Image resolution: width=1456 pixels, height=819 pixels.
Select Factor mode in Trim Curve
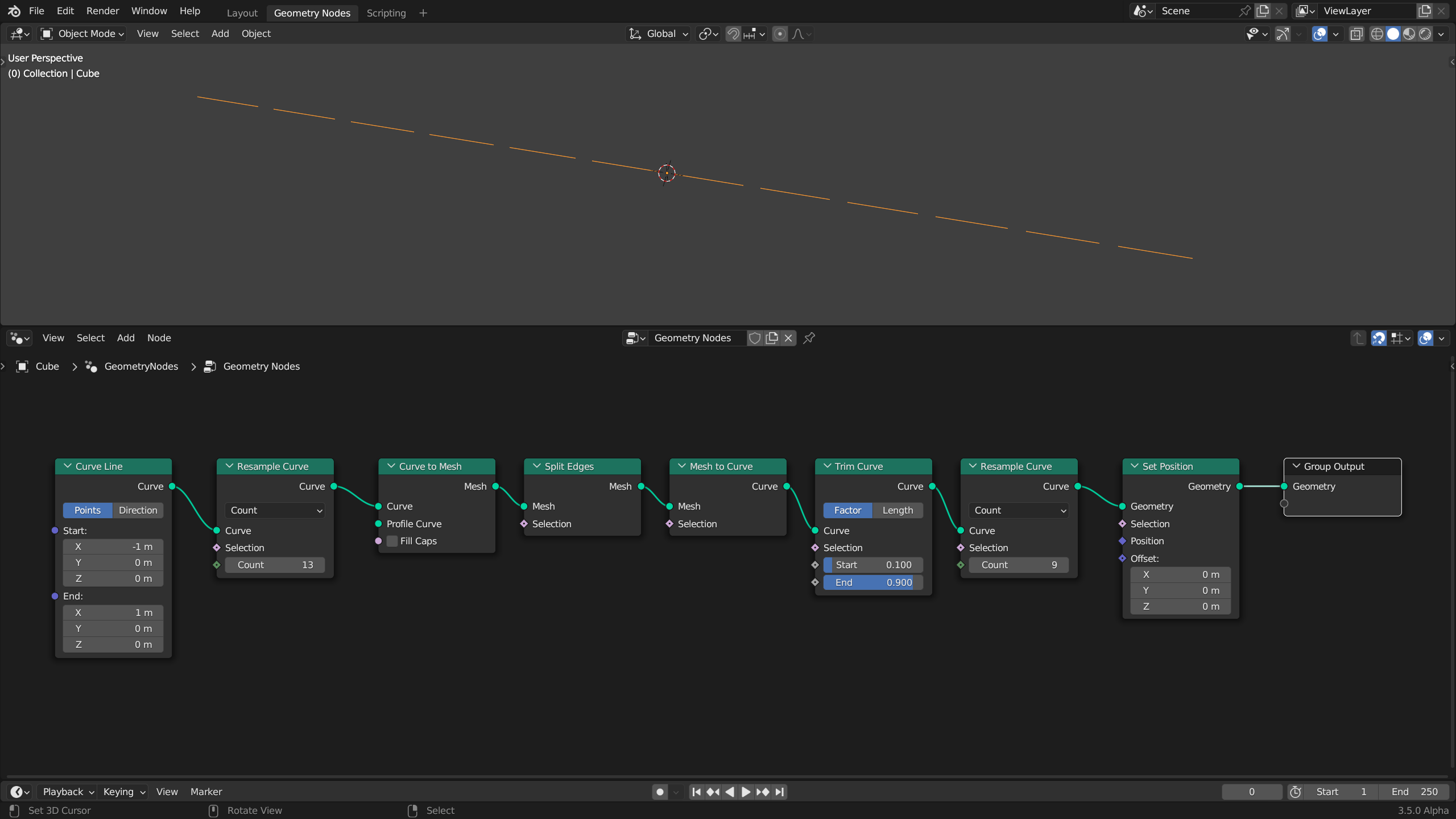[x=847, y=511]
